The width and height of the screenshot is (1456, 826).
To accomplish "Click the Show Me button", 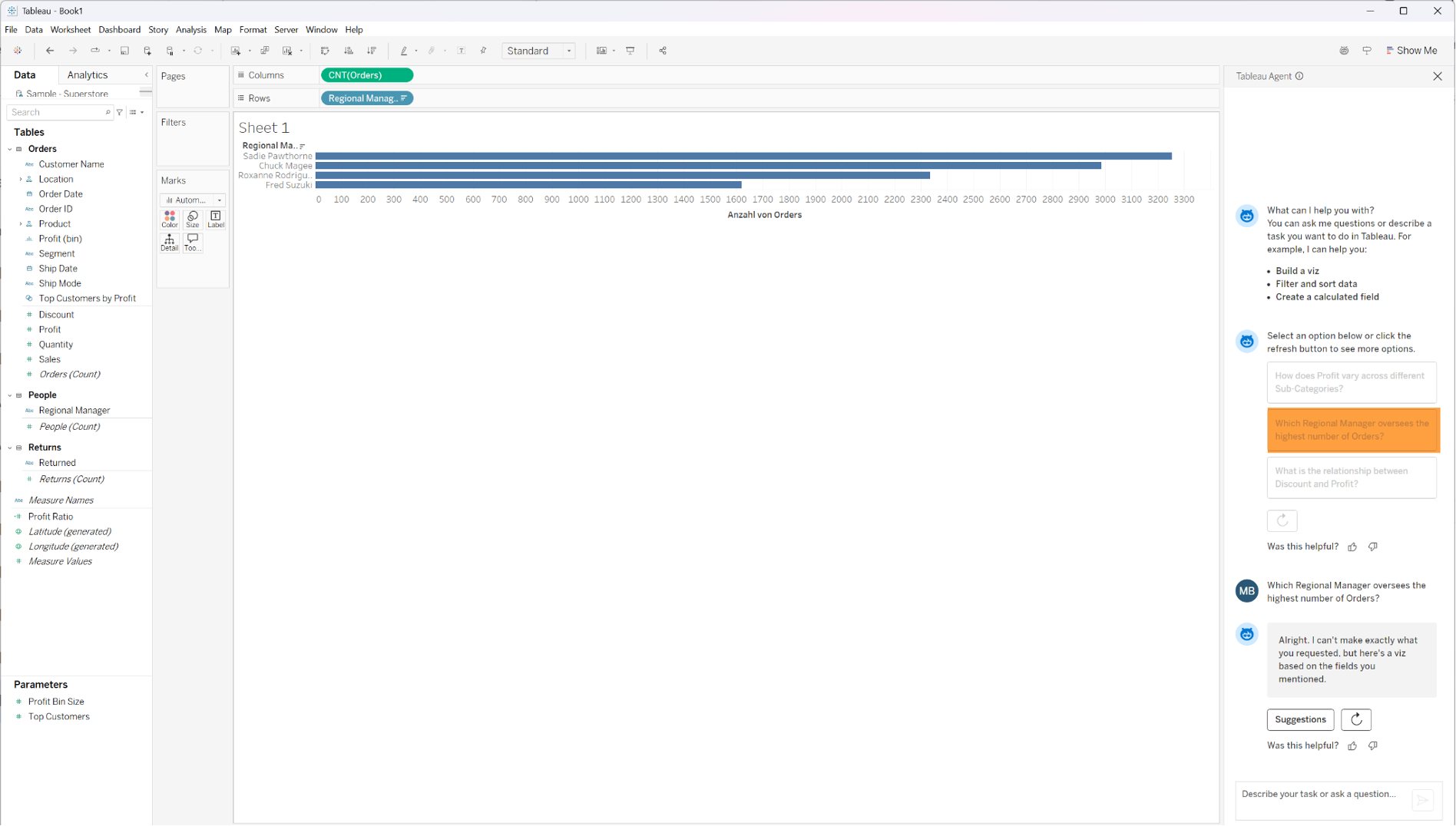I will pyautogui.click(x=1411, y=51).
